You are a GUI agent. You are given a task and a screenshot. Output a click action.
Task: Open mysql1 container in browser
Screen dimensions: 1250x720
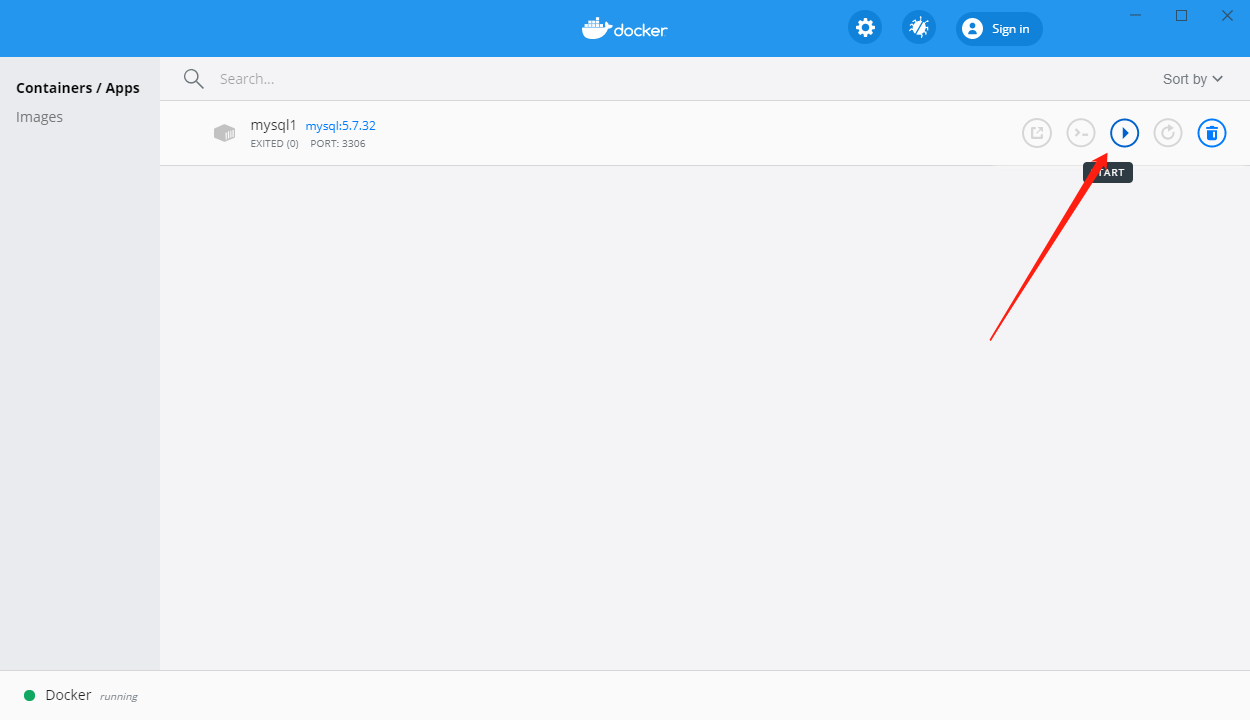[x=1037, y=132]
